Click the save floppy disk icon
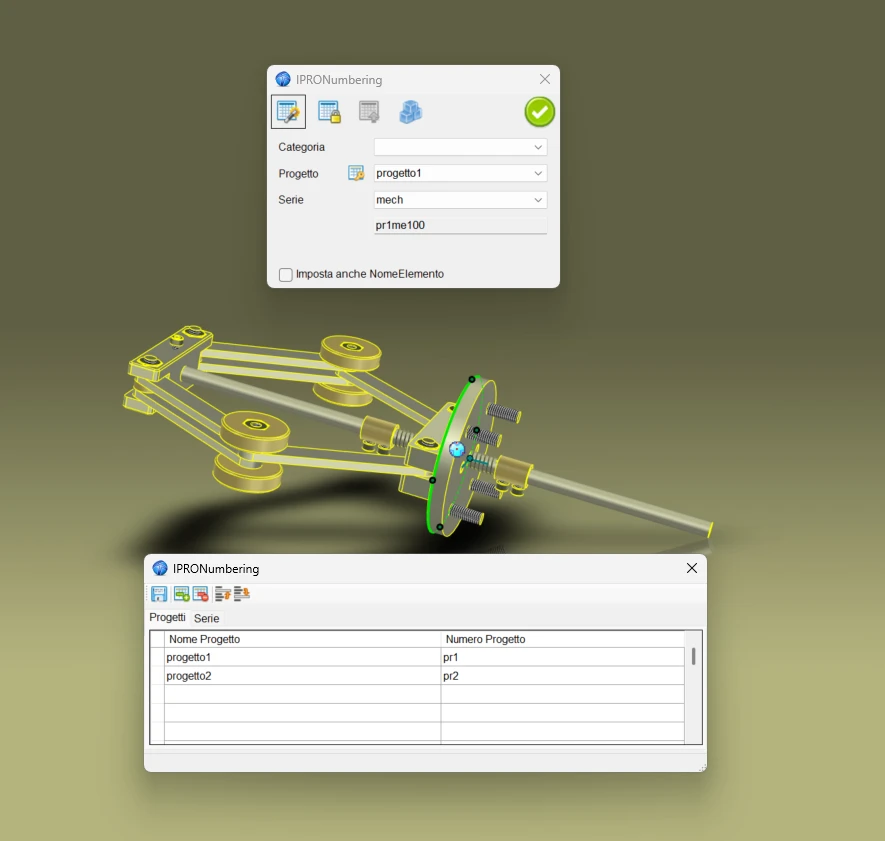 click(159, 594)
